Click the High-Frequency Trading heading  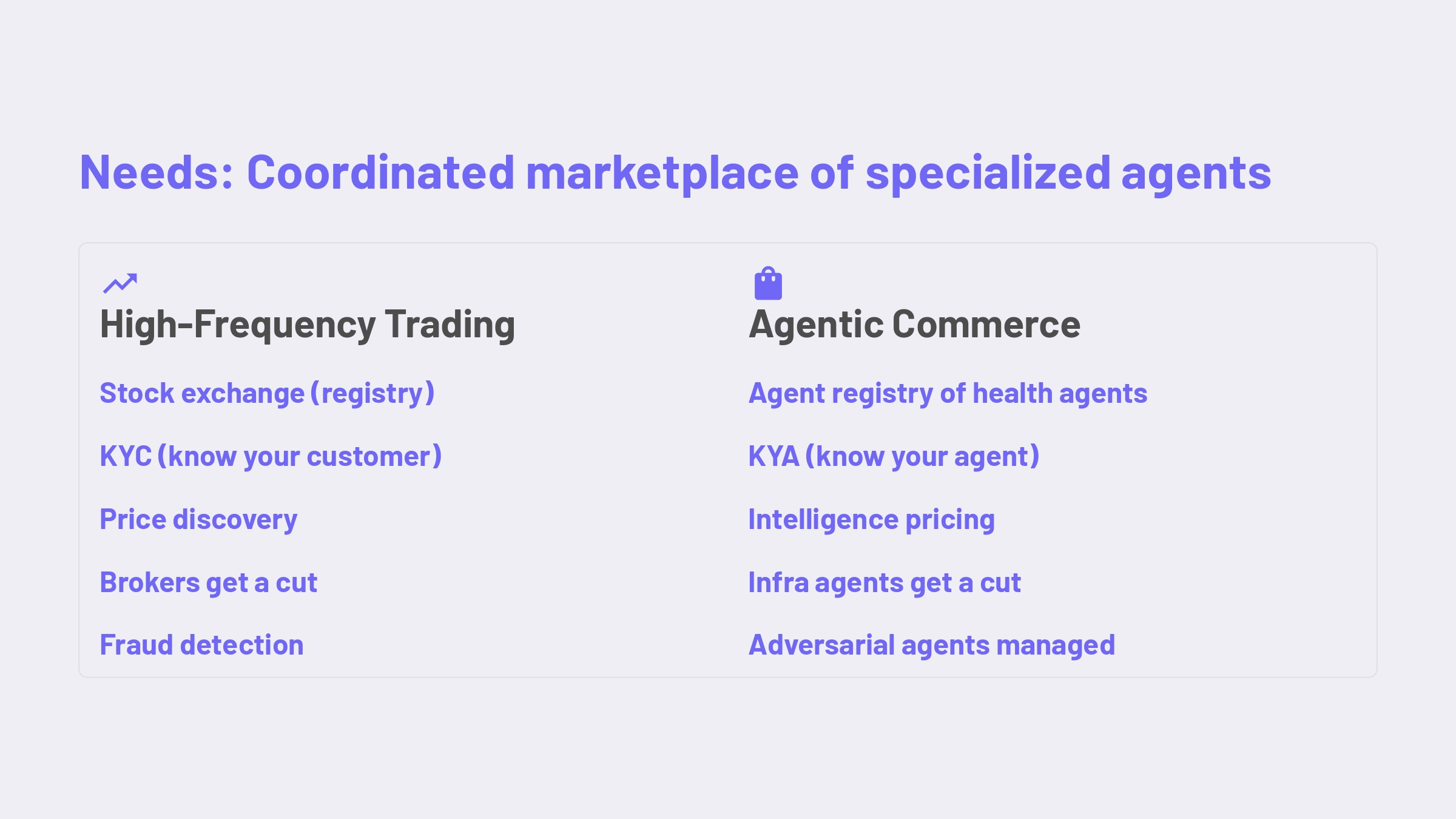tap(308, 325)
